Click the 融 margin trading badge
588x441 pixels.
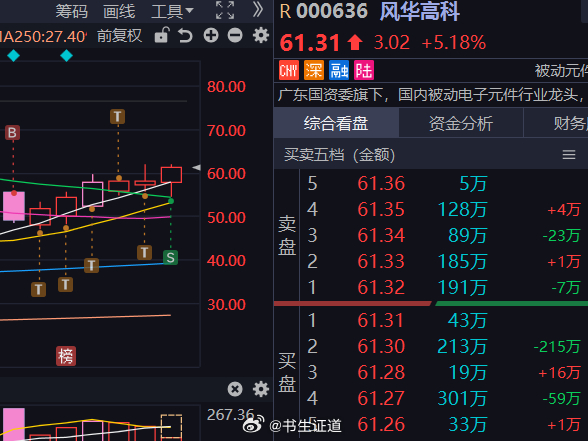[x=339, y=70]
